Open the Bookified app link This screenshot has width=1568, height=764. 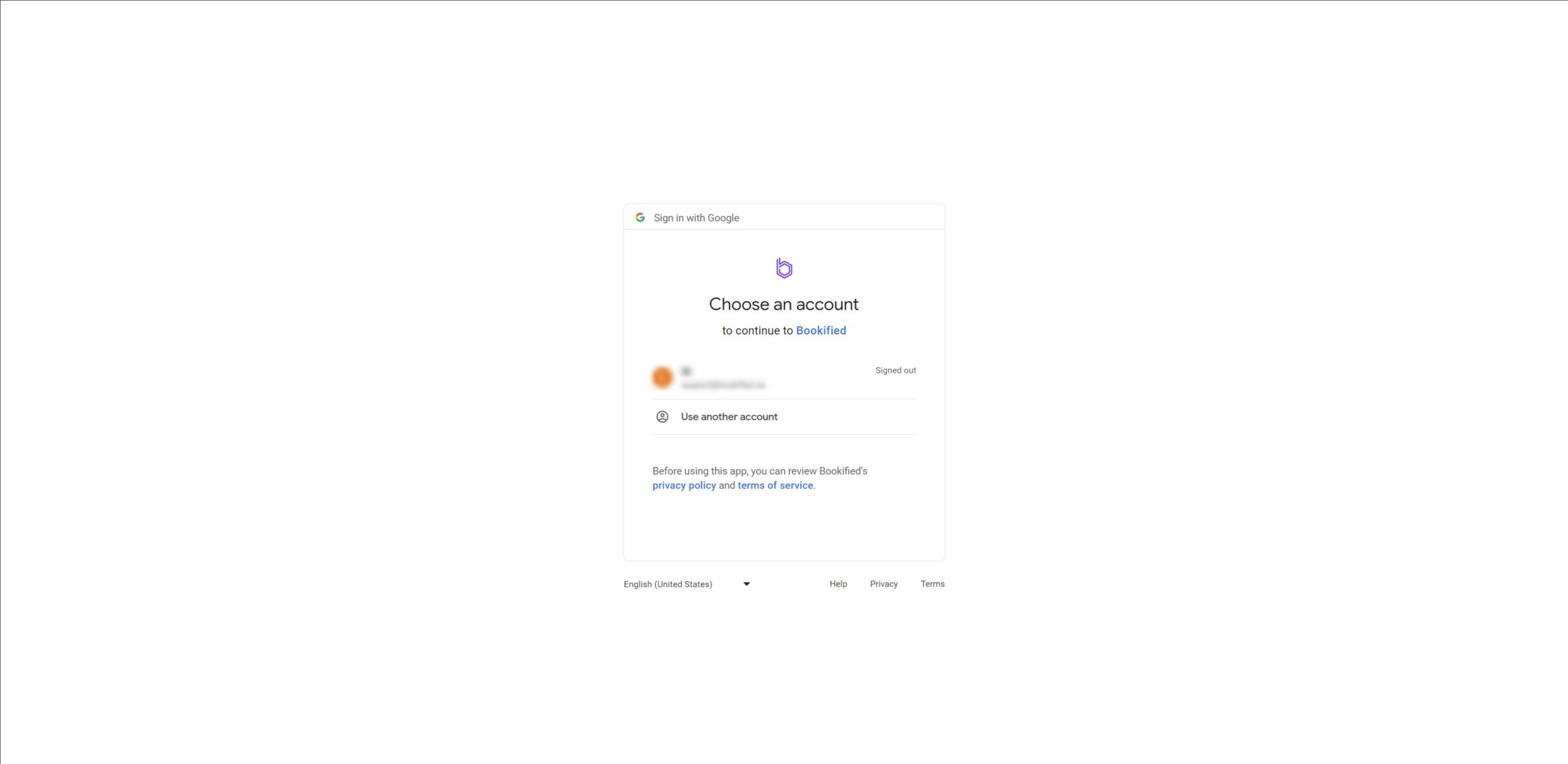point(821,331)
